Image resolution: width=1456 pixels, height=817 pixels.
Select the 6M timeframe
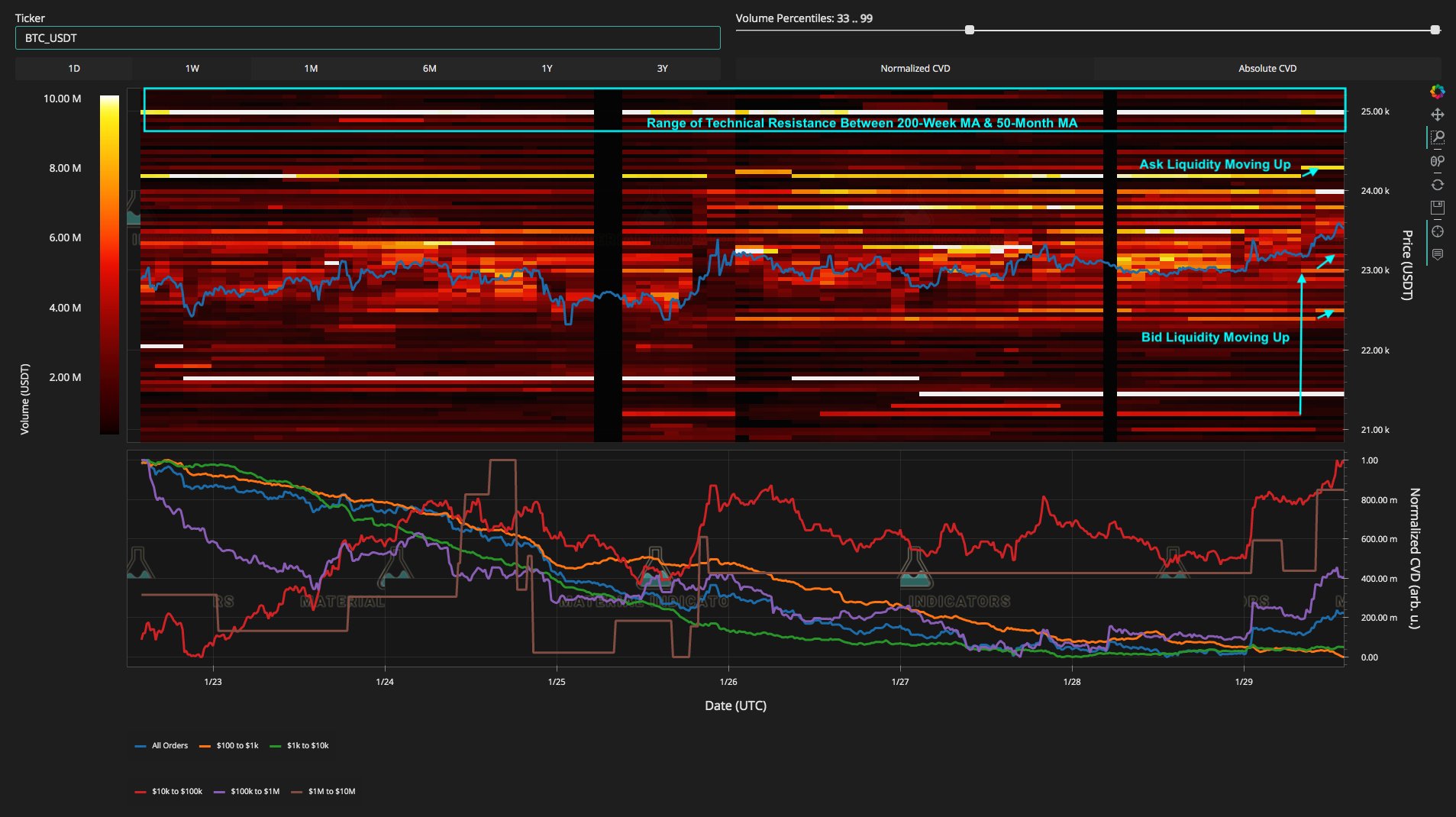(x=430, y=69)
